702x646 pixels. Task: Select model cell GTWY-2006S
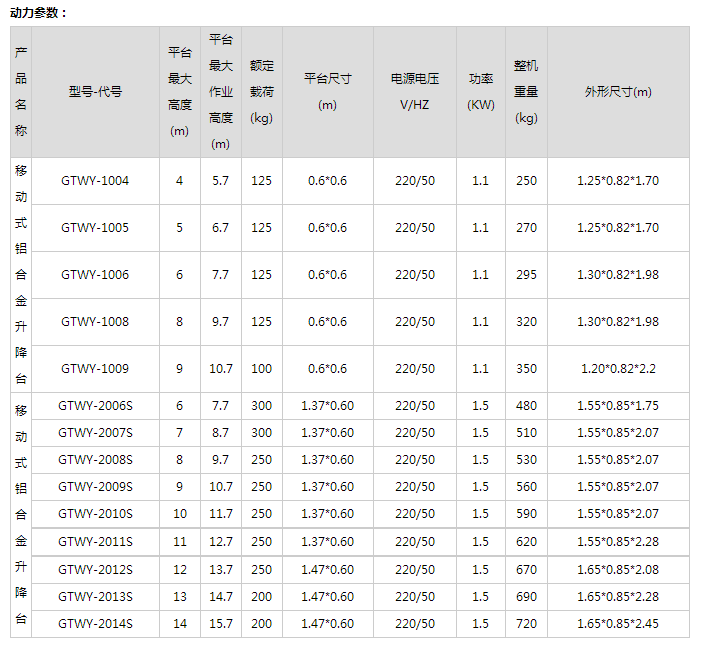pyautogui.click(x=95, y=406)
